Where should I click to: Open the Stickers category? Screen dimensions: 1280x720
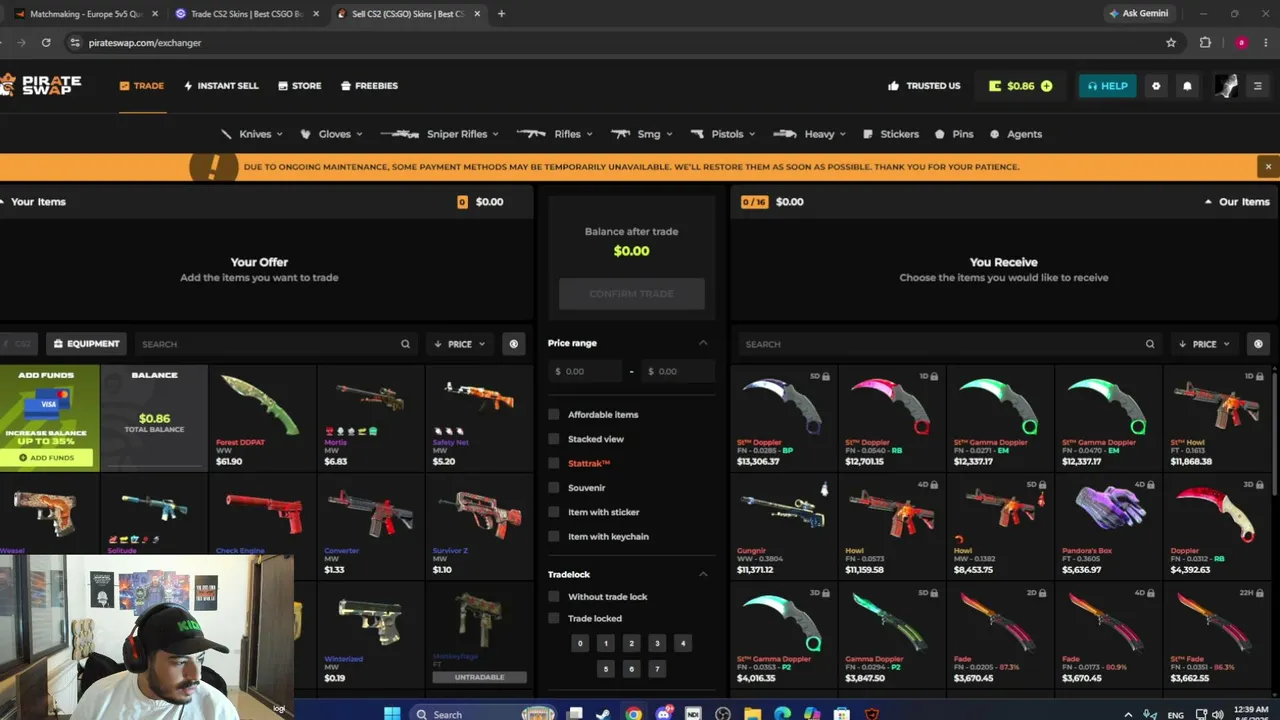(889, 134)
